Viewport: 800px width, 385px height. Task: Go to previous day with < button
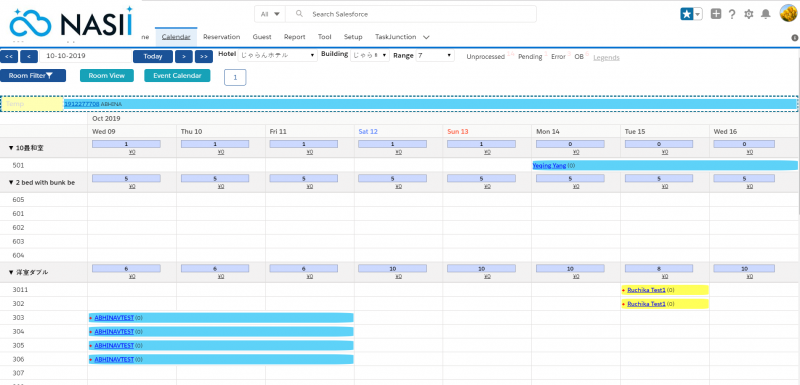29,56
